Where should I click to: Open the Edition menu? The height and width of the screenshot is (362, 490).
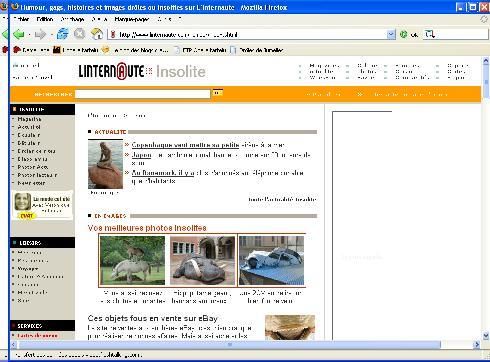(45, 19)
